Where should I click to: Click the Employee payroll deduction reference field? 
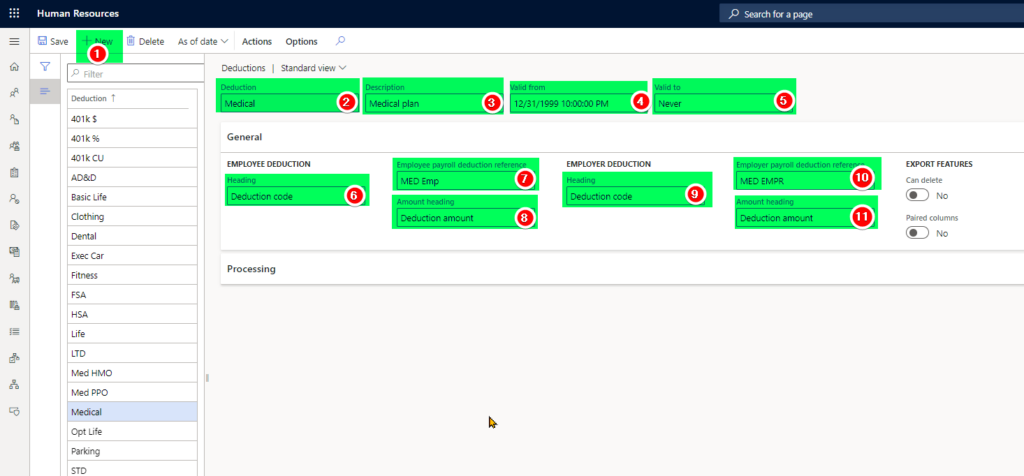(x=464, y=180)
